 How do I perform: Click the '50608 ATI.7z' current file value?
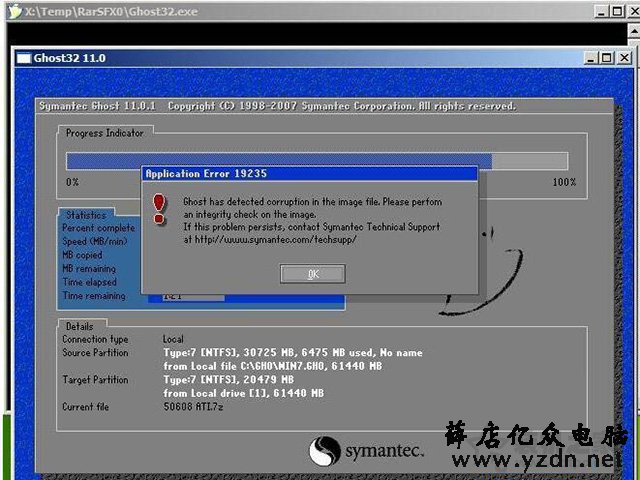pos(193,407)
